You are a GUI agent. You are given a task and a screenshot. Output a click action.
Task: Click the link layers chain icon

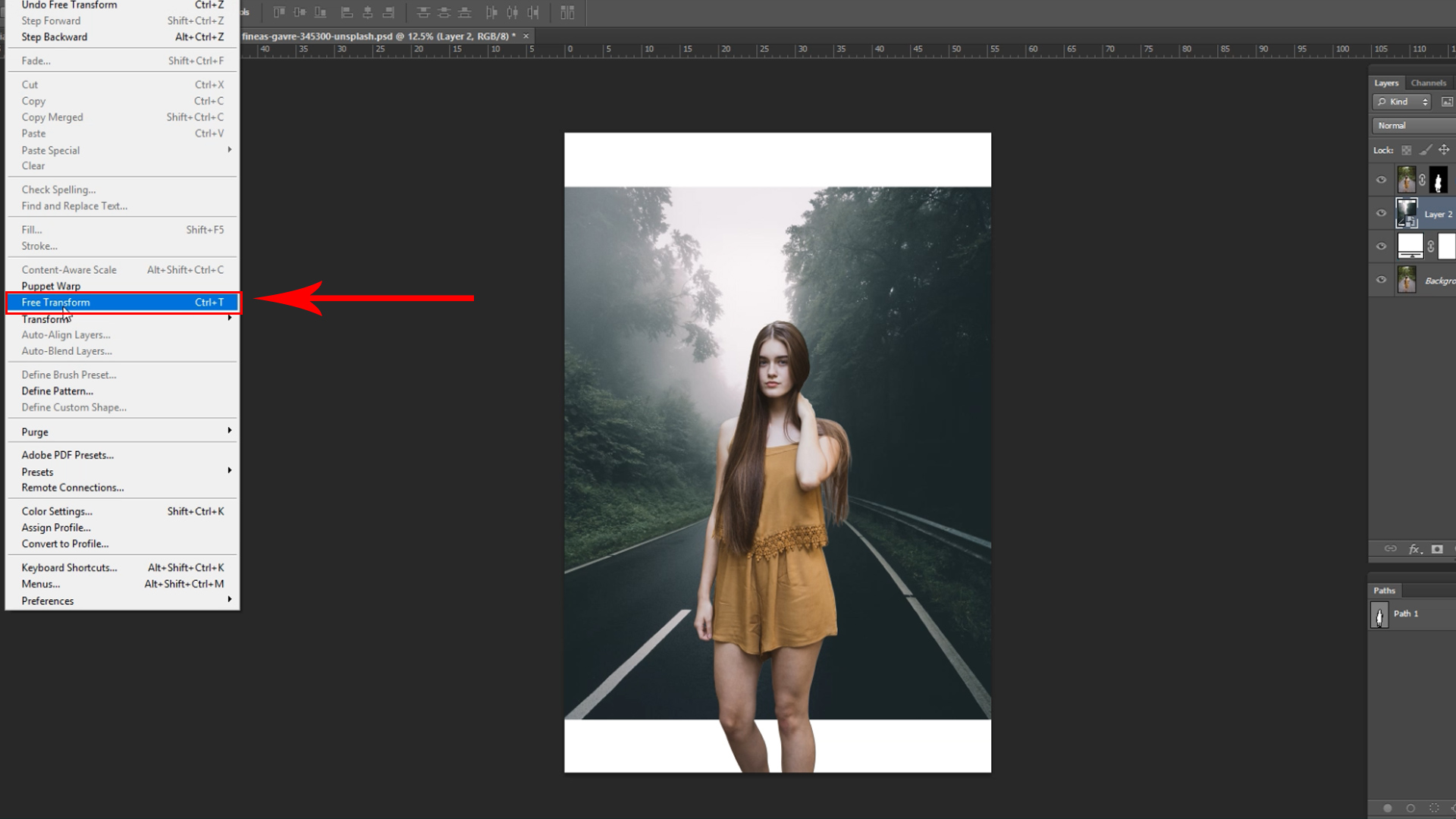(x=1390, y=548)
